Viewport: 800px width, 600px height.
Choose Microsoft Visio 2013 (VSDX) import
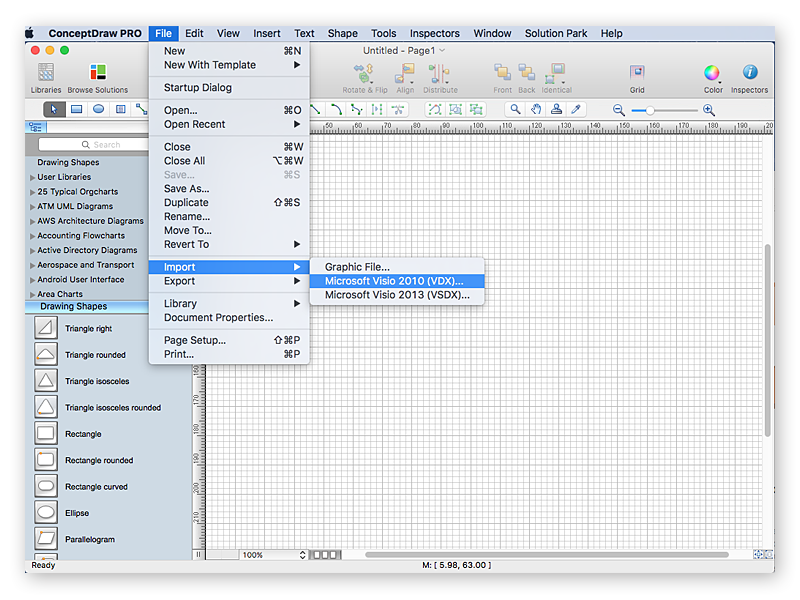point(397,296)
